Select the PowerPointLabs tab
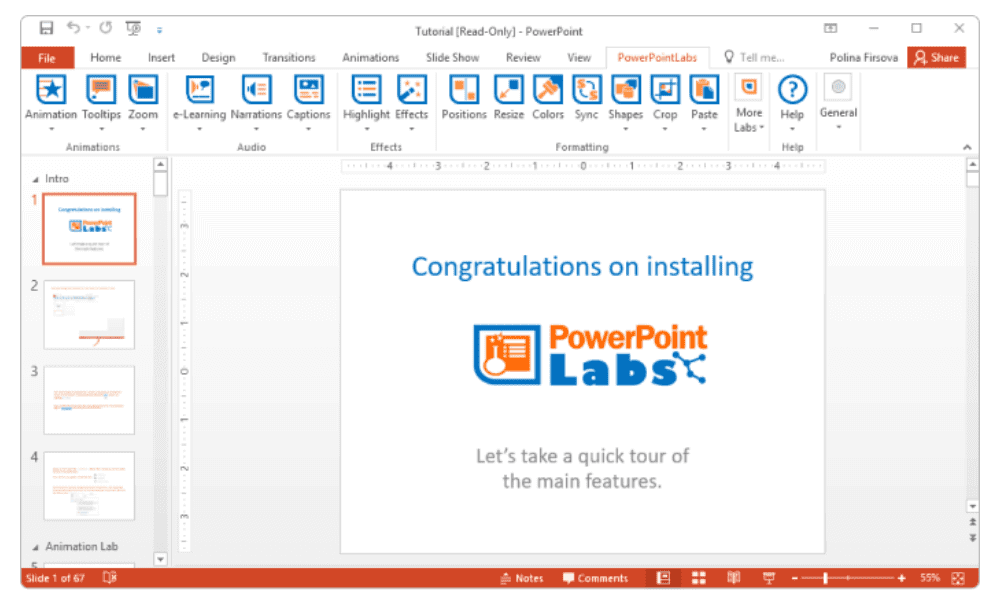Image resolution: width=997 pixels, height=606 pixels. pos(657,57)
